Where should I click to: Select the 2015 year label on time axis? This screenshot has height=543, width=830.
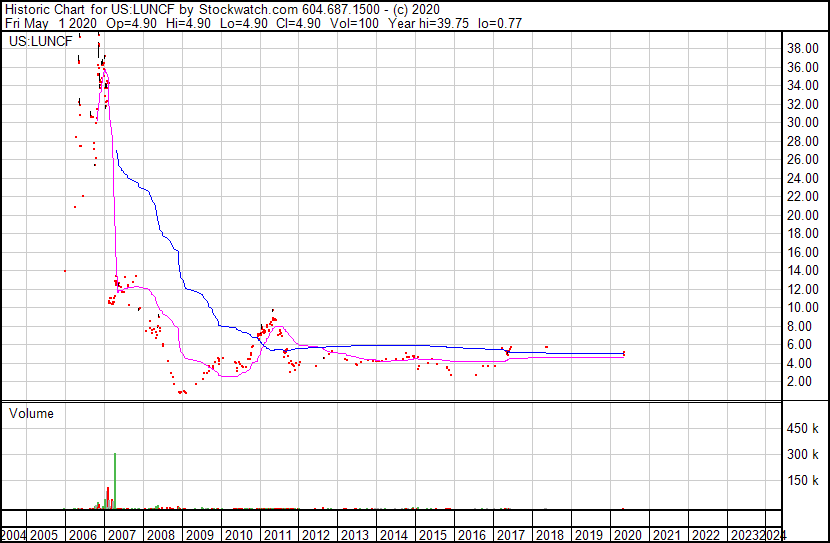point(433,535)
